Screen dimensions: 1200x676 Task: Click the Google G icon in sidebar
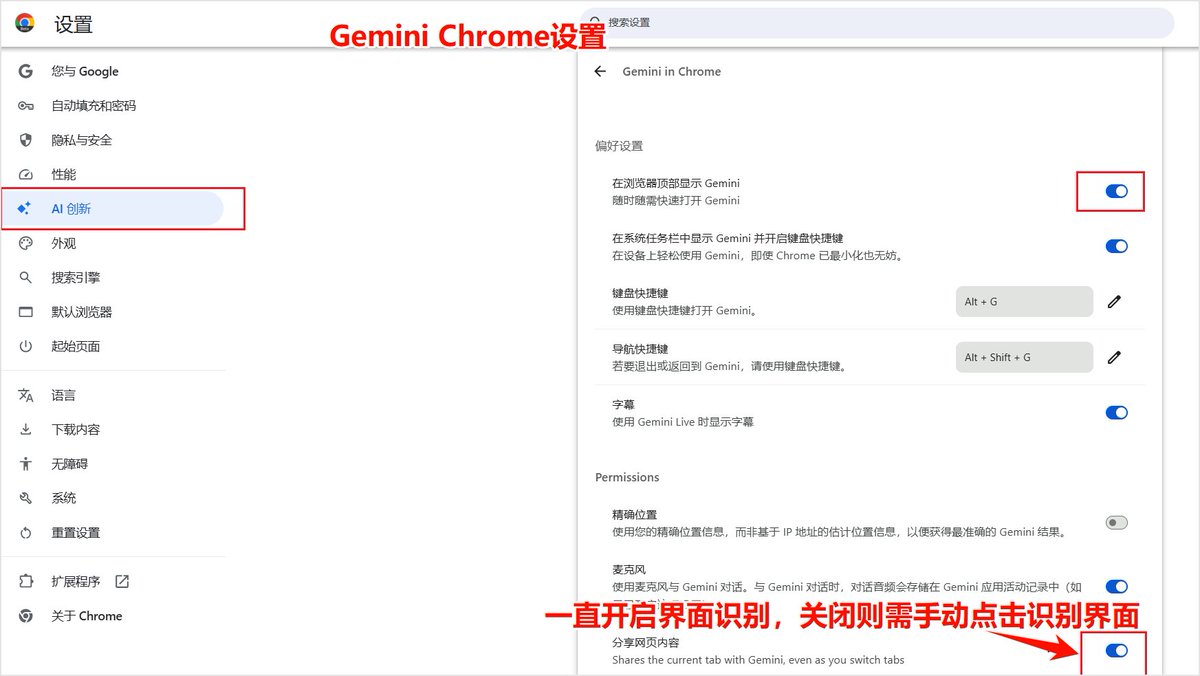pos(26,71)
